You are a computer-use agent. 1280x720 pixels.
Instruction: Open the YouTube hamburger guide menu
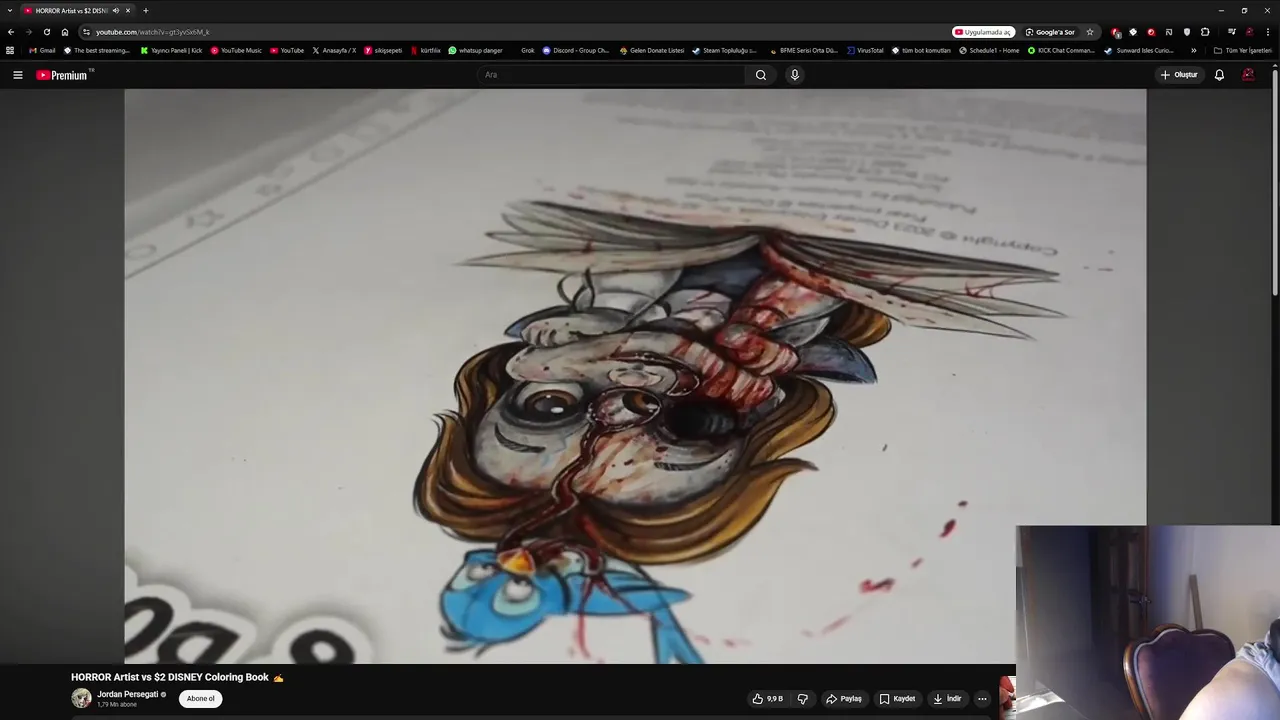pyautogui.click(x=17, y=75)
